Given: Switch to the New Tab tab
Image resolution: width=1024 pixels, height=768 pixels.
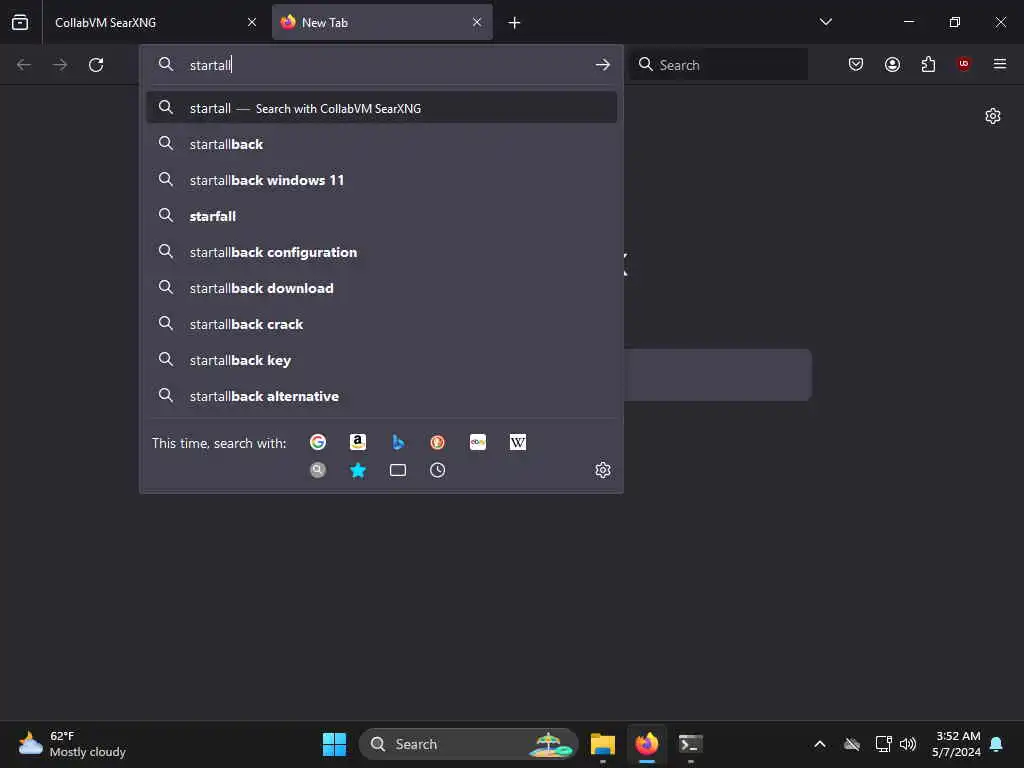Looking at the screenshot, I should tap(382, 22).
